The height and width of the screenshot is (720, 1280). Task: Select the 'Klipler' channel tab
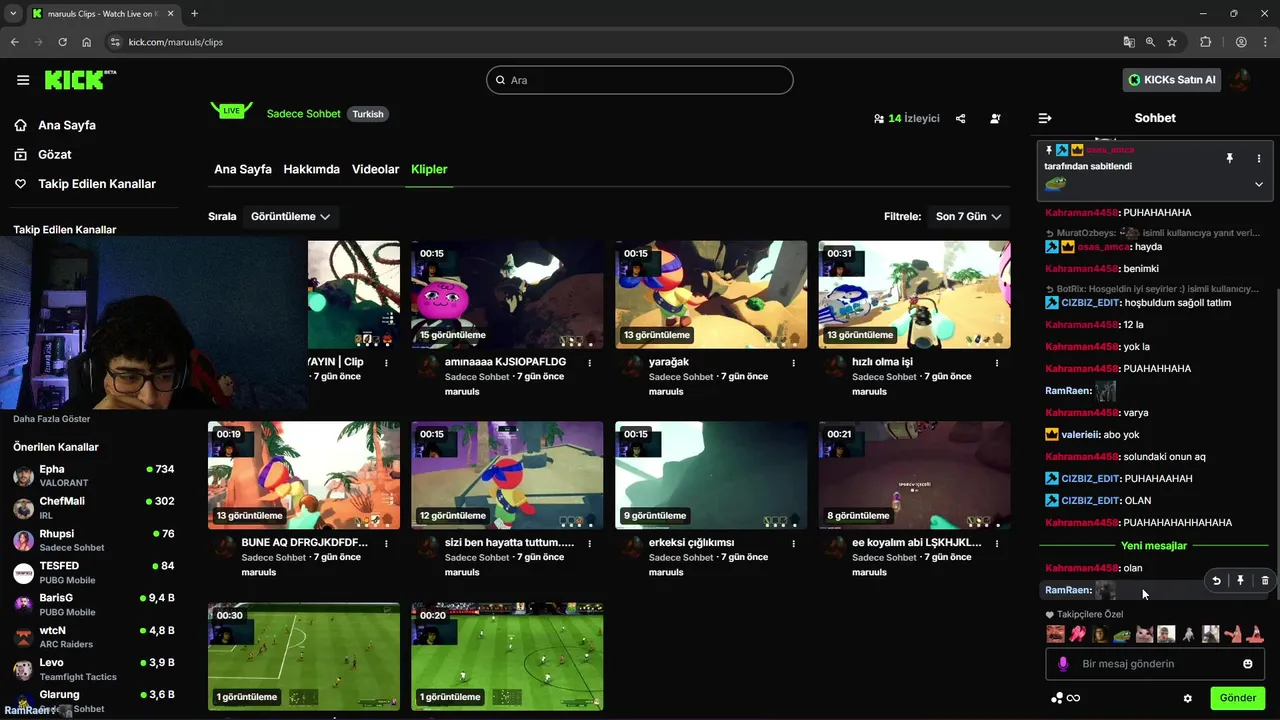pyautogui.click(x=429, y=169)
